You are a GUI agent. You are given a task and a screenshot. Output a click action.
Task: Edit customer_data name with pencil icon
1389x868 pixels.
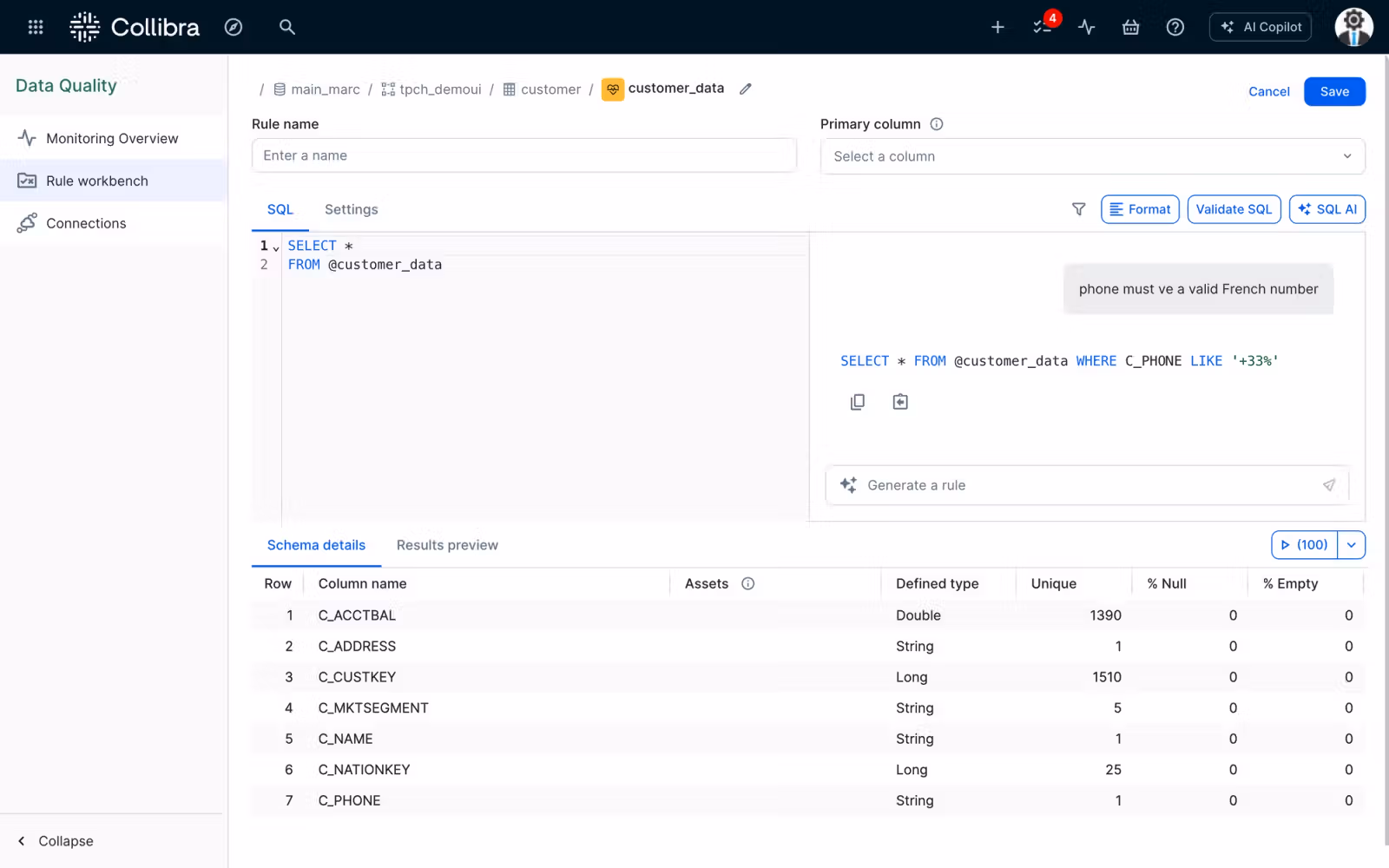[x=745, y=89]
